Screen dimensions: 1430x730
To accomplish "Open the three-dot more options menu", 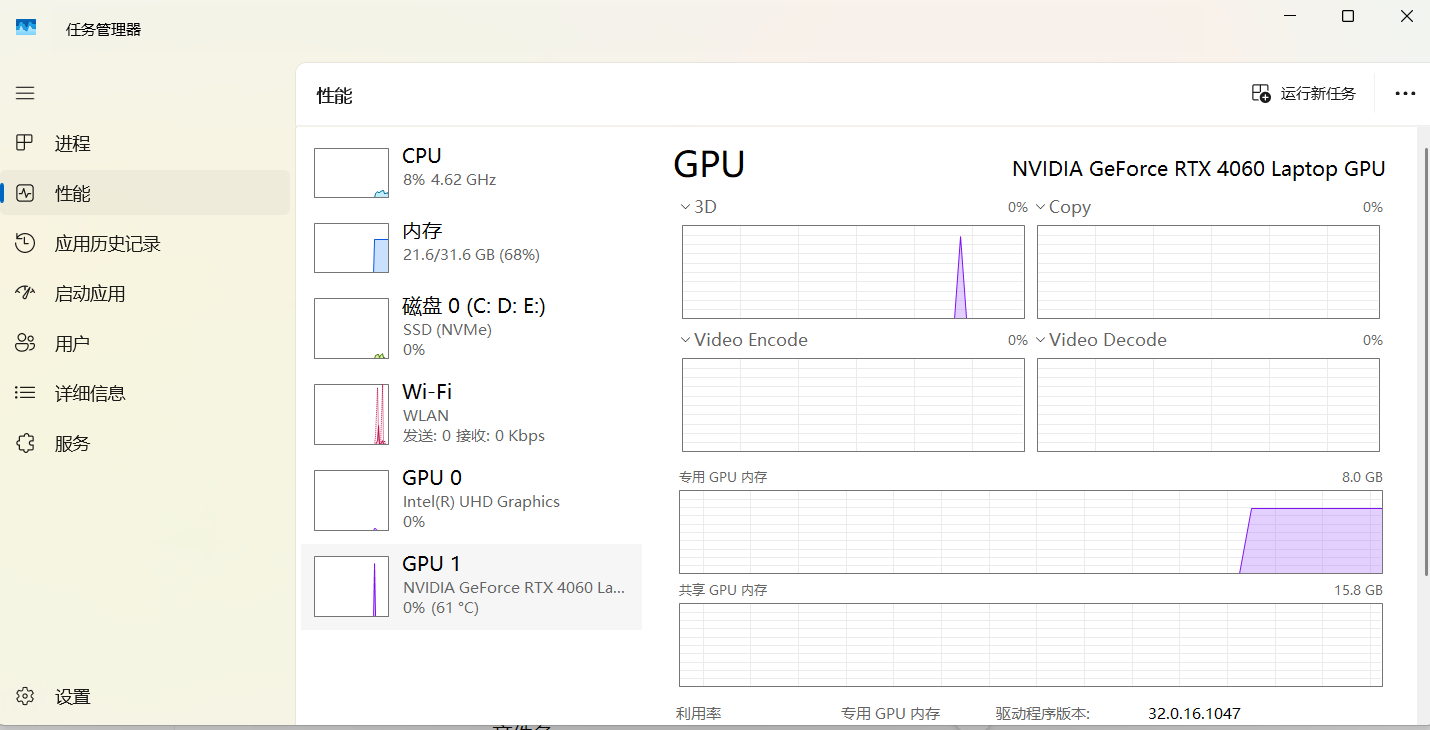I will tap(1405, 93).
